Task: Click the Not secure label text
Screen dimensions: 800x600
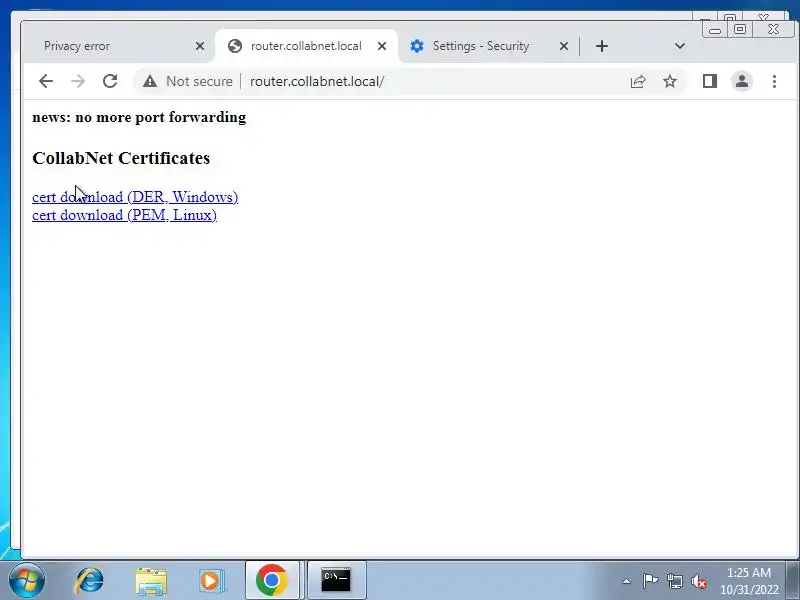Action: pyautogui.click(x=199, y=81)
